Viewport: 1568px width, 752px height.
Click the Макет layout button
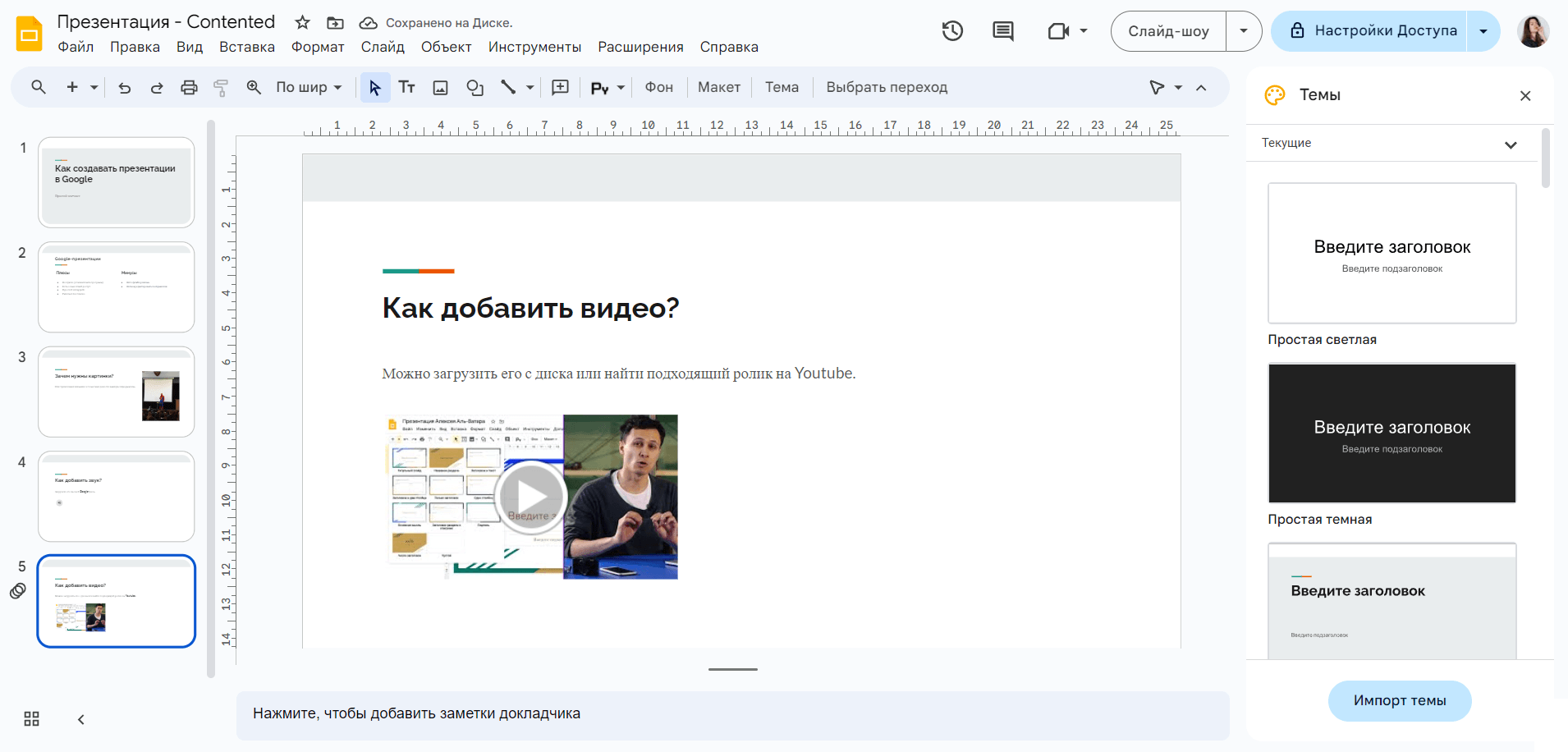click(719, 87)
